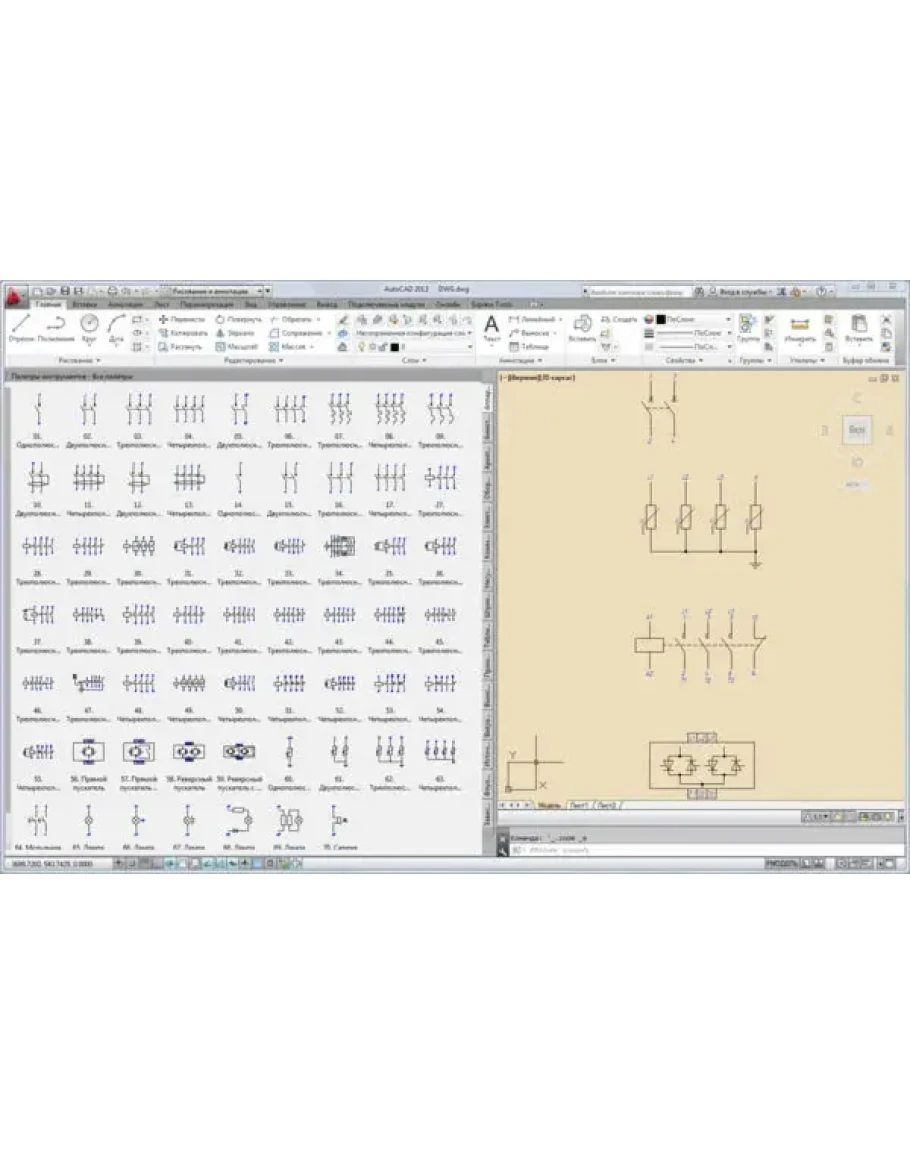
Task: Toggle the layer light bulb on/off
Action: [x=359, y=346]
